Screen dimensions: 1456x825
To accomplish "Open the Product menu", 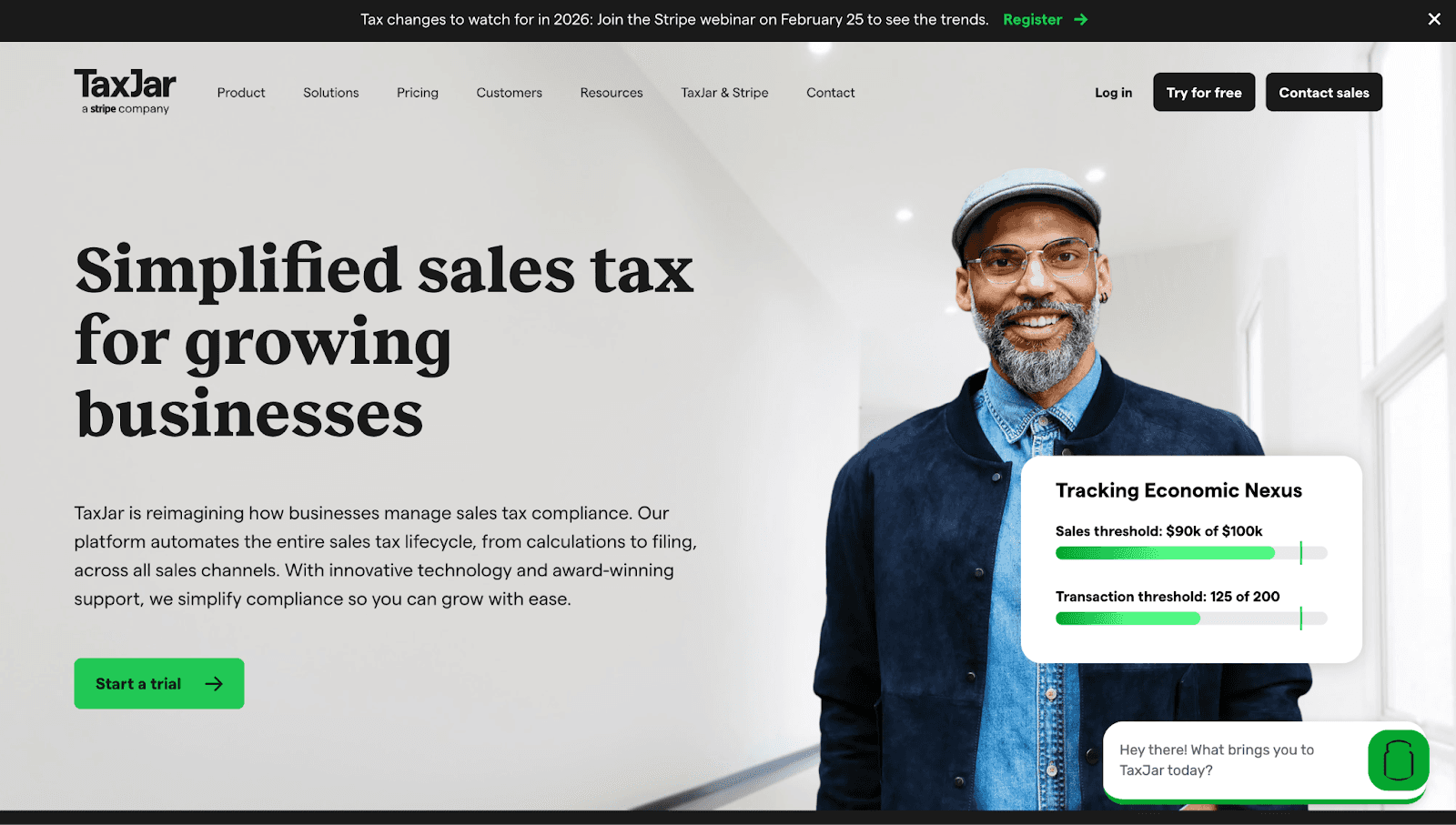I will tap(241, 93).
